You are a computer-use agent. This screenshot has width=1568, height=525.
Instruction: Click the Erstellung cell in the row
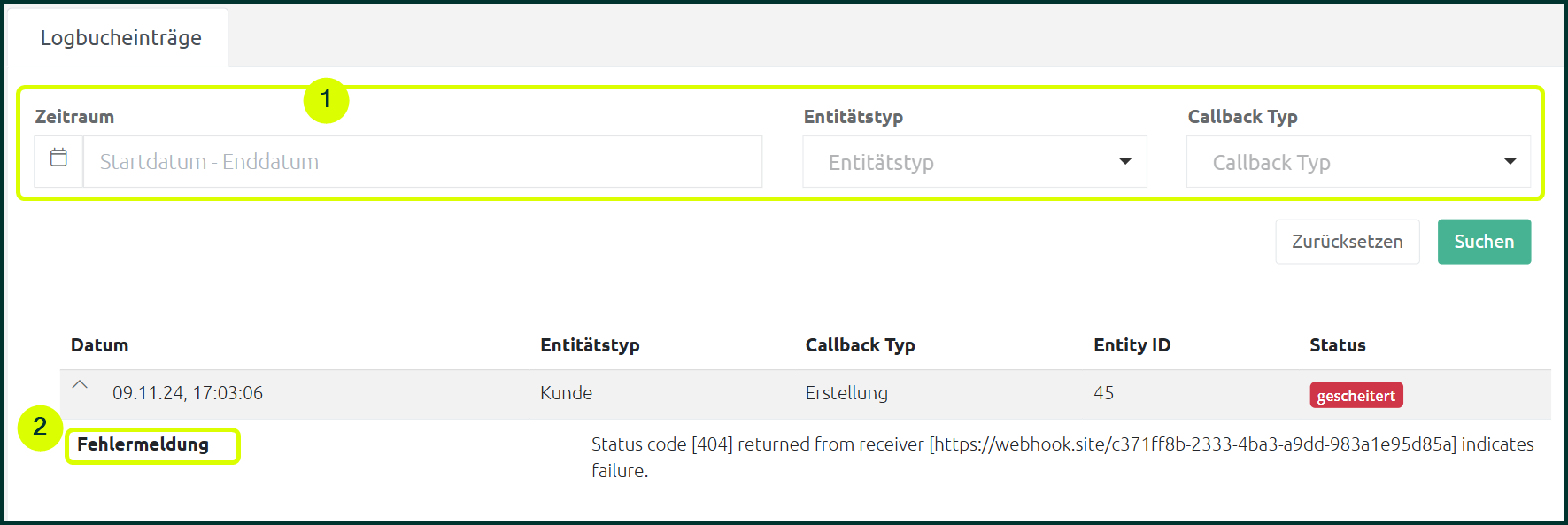tap(846, 393)
